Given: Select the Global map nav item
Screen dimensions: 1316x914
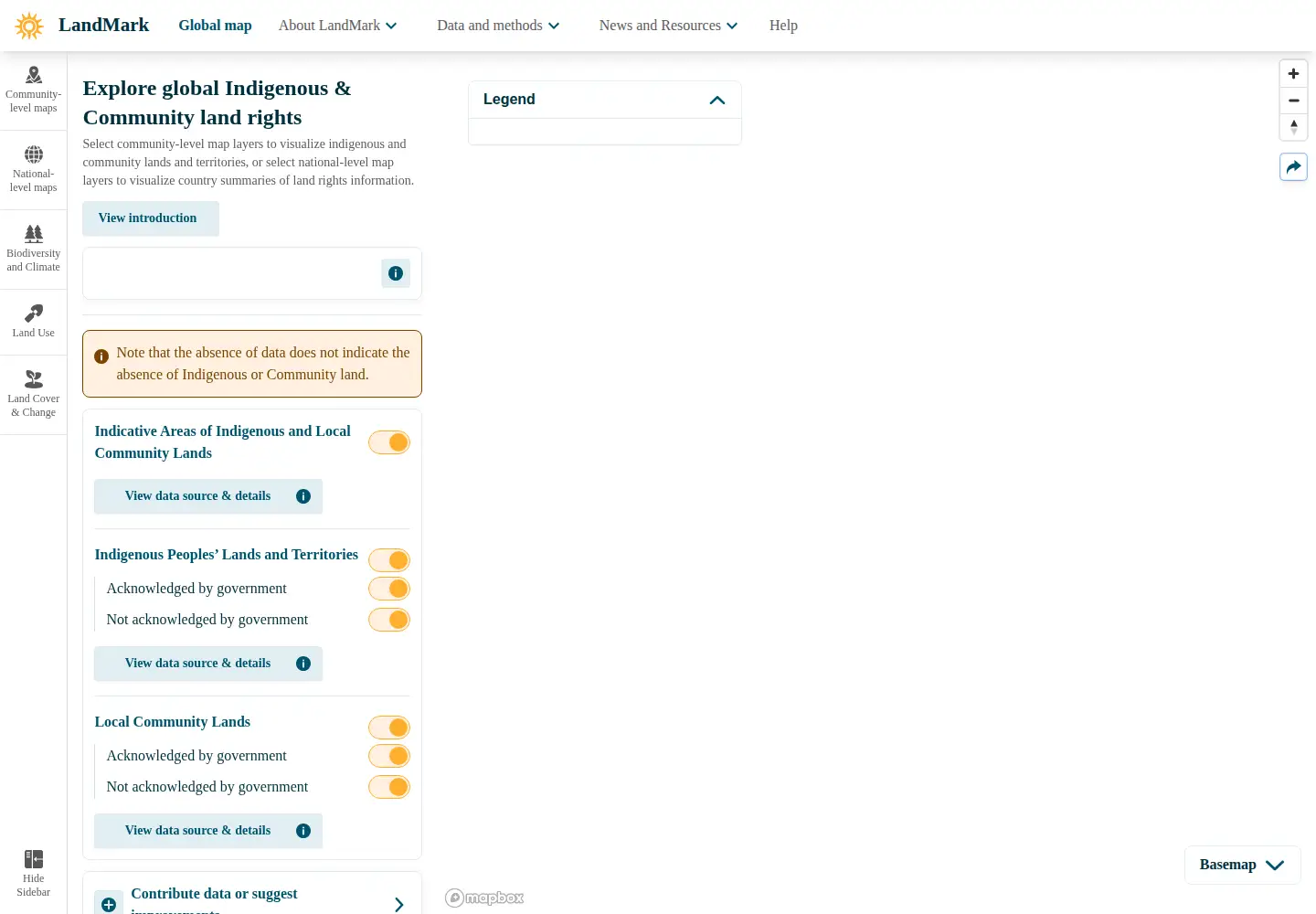Looking at the screenshot, I should tap(215, 26).
